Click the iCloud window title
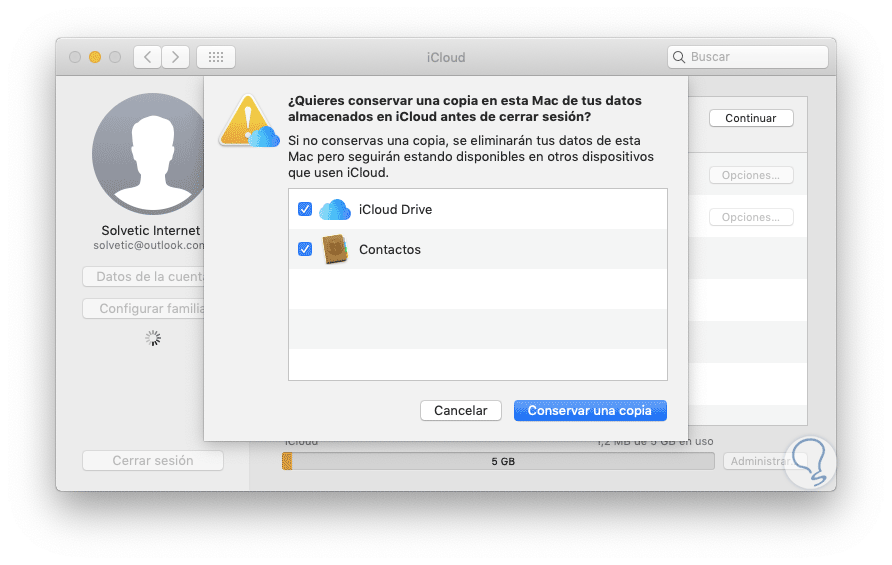Viewport: 892px width, 565px height. click(446, 57)
